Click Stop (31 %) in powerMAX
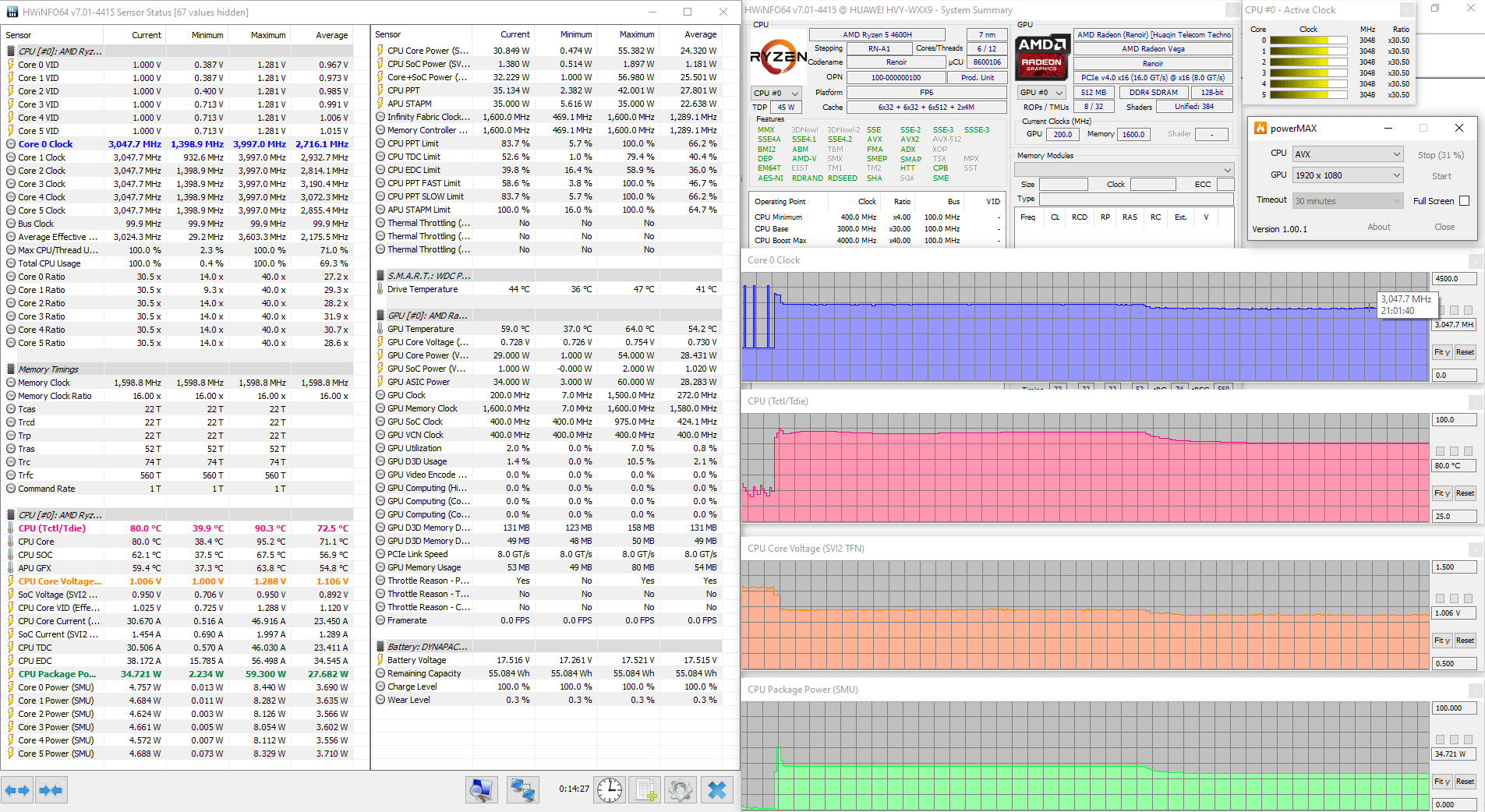Viewport: 1485px width, 812px height. (1441, 155)
